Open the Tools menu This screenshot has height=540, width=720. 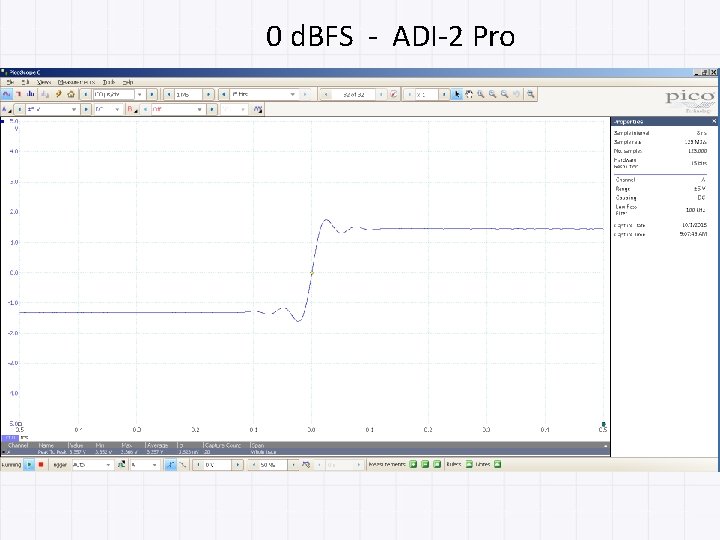pos(109,82)
